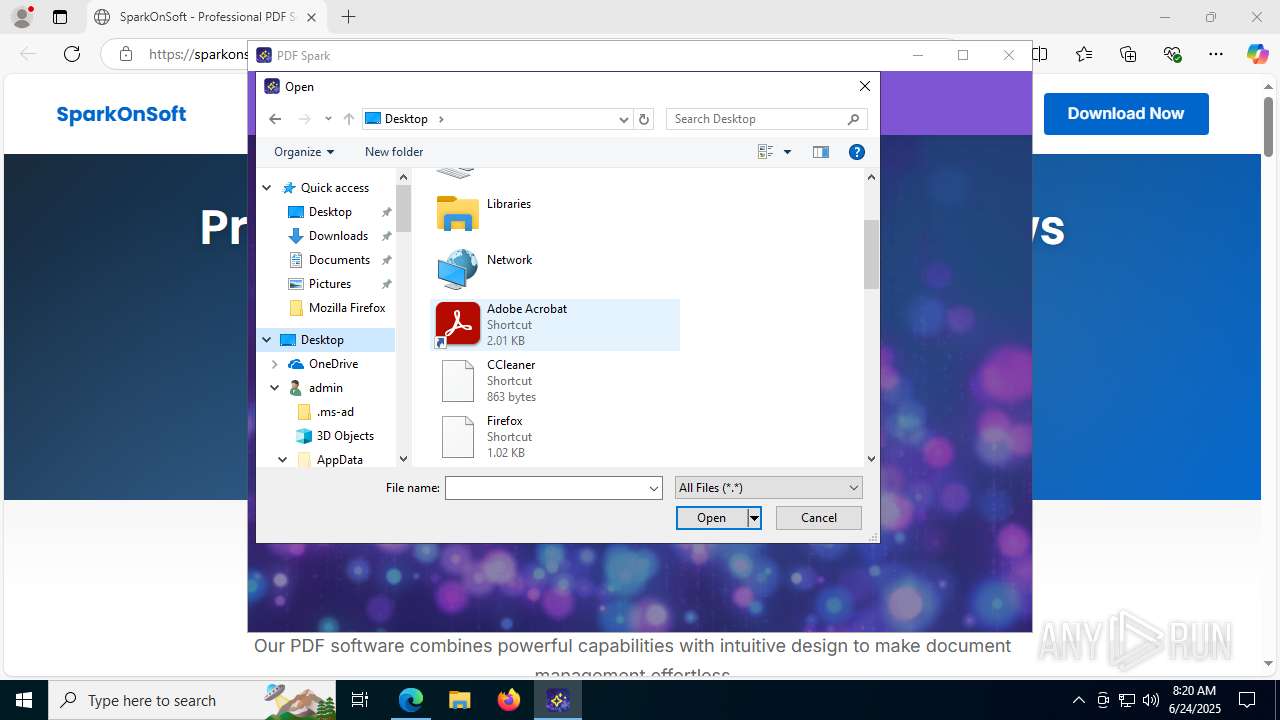This screenshot has width=1280, height=720.
Task: Collapse the admin tree node
Action: (275, 388)
